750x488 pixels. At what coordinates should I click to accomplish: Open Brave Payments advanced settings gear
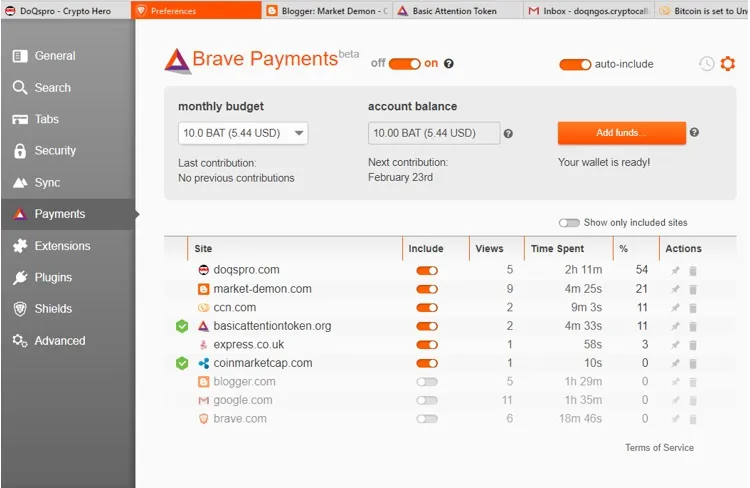click(728, 63)
